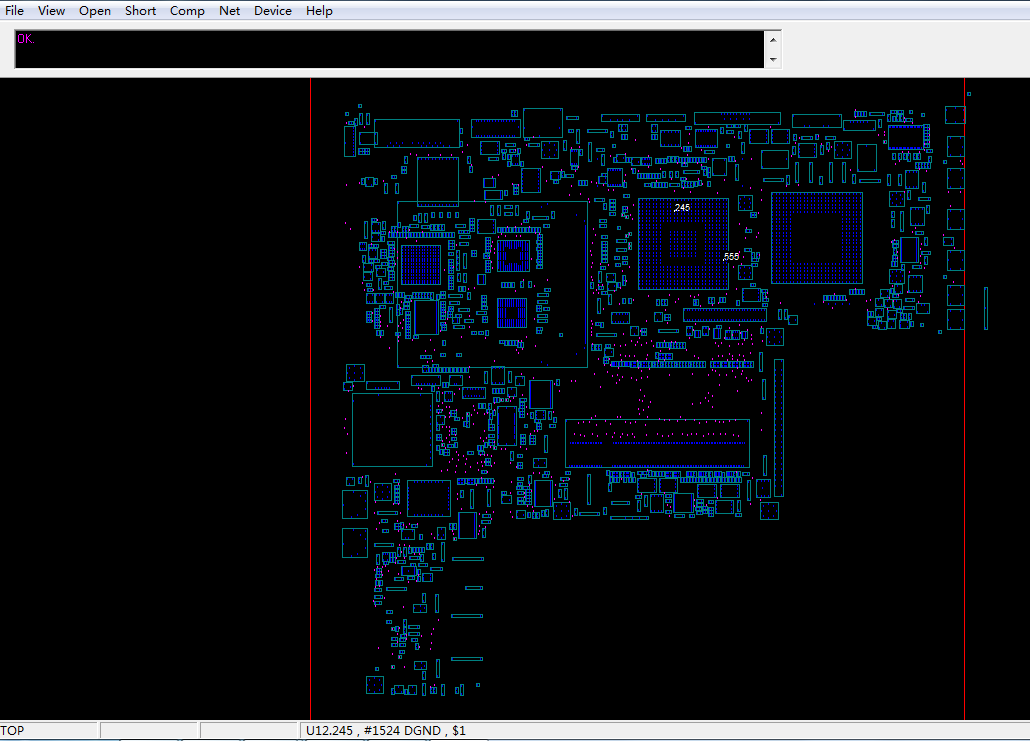The height and width of the screenshot is (741, 1030).
Task: Click the message console scroll up arrow
Action: coord(773,40)
